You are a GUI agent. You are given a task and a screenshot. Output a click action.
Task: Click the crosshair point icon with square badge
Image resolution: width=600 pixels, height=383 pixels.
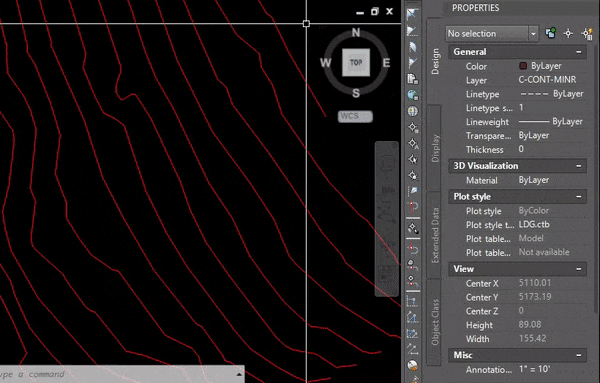point(412,127)
